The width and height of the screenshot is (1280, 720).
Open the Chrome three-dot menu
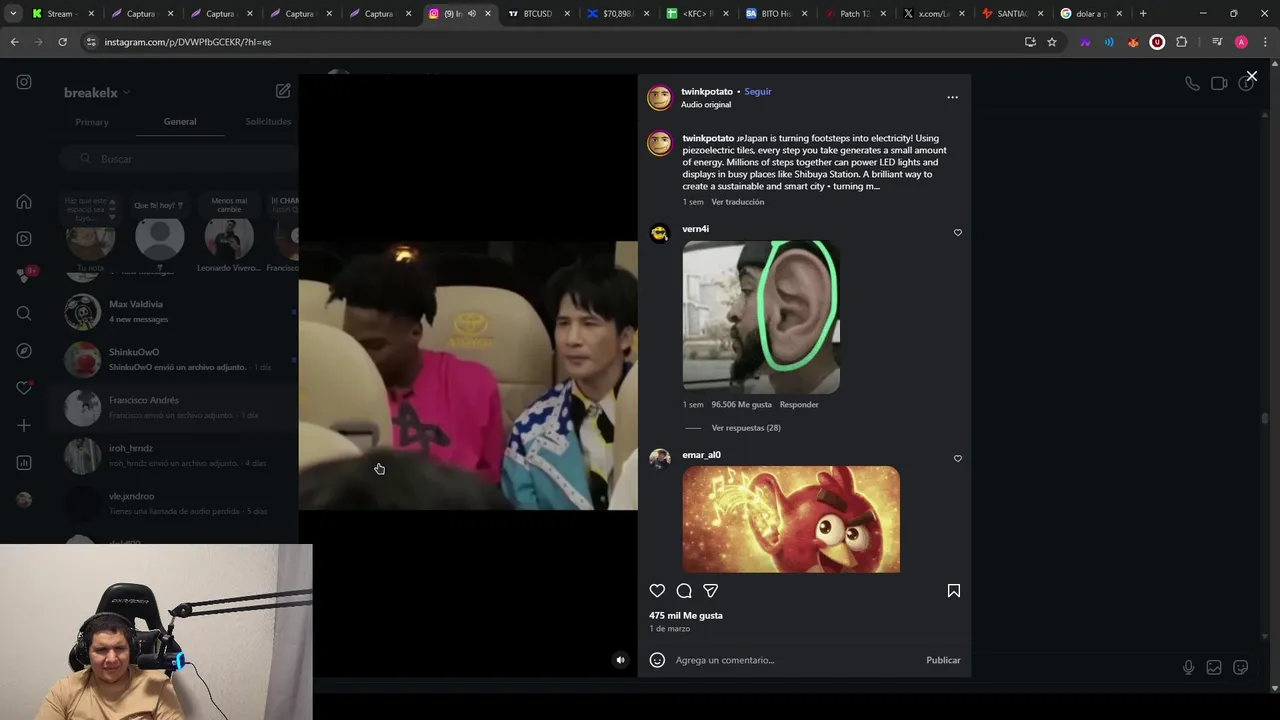coord(1265,42)
